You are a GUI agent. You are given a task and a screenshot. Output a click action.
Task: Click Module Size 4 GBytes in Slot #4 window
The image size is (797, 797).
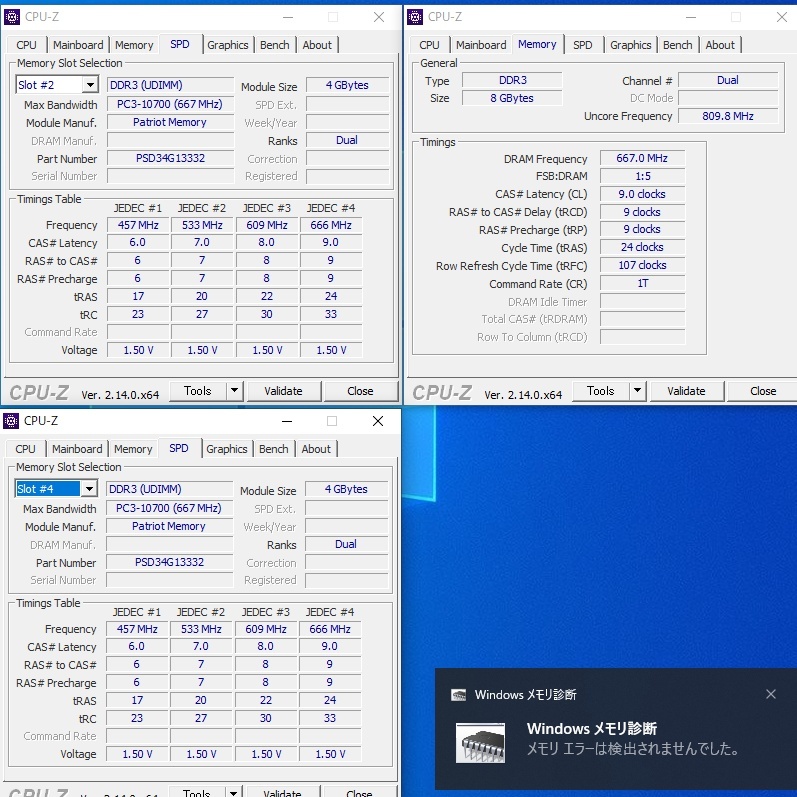346,489
